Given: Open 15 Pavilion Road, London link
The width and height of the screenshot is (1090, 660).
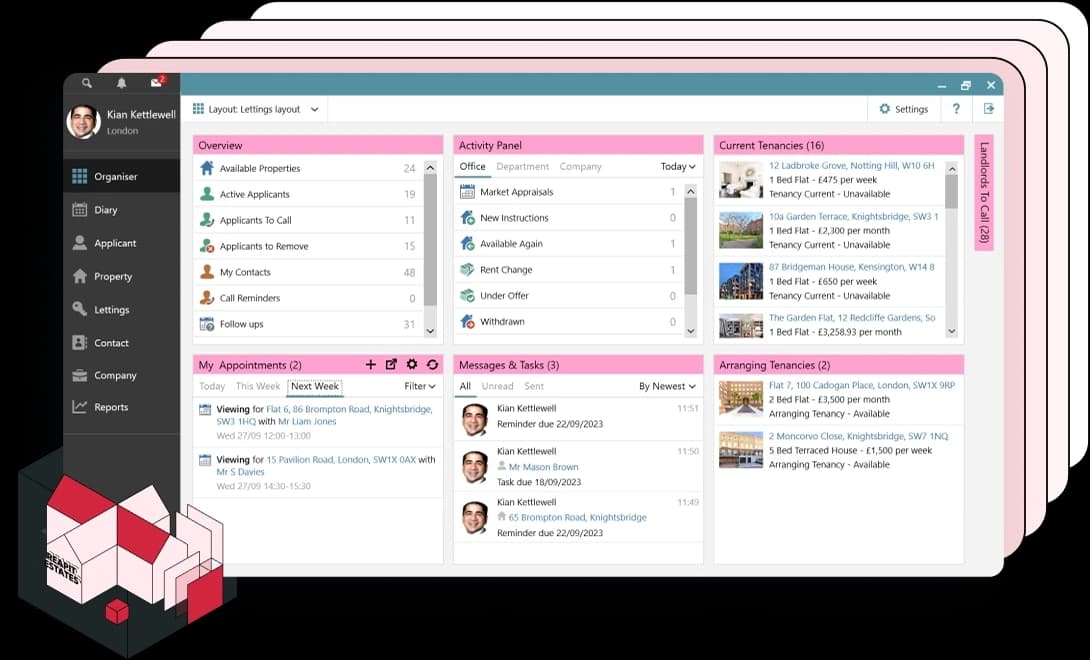Looking at the screenshot, I should [x=341, y=459].
